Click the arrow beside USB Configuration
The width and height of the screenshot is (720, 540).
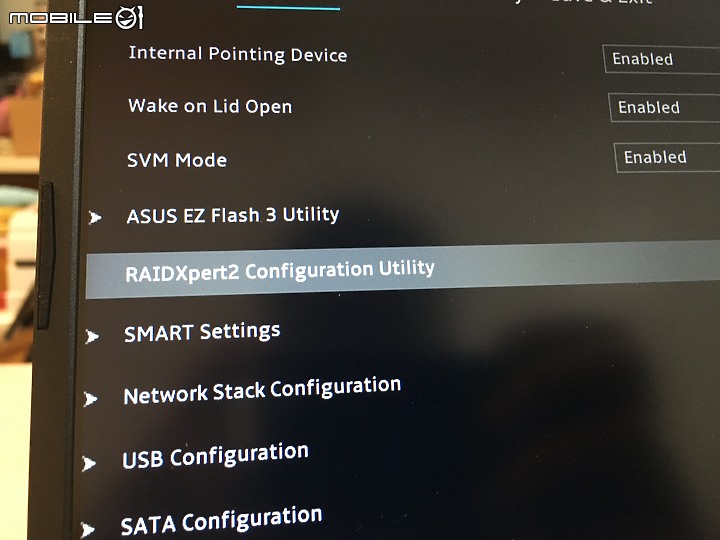point(89,463)
